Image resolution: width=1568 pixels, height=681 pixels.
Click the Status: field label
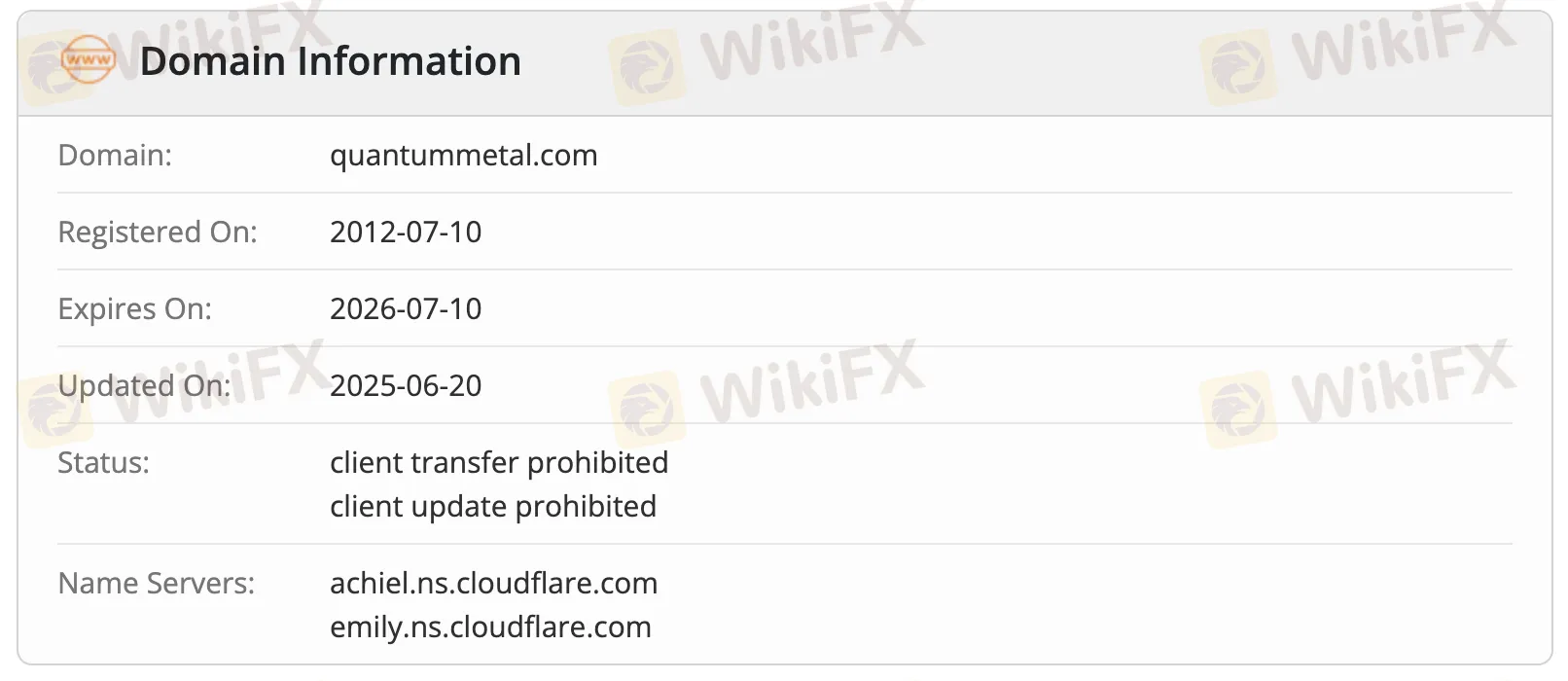pos(103,463)
